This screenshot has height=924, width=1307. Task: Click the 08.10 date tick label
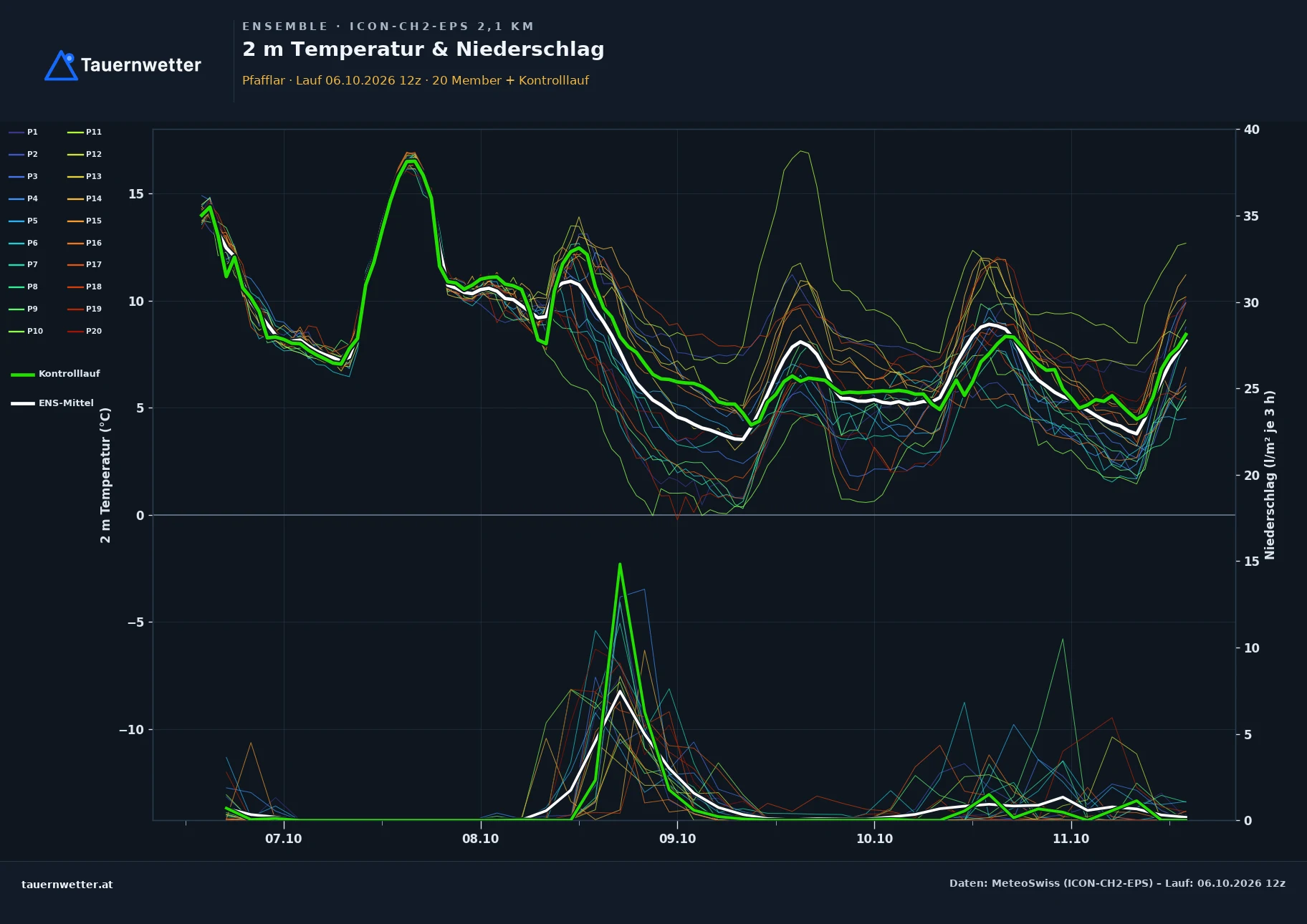481,839
